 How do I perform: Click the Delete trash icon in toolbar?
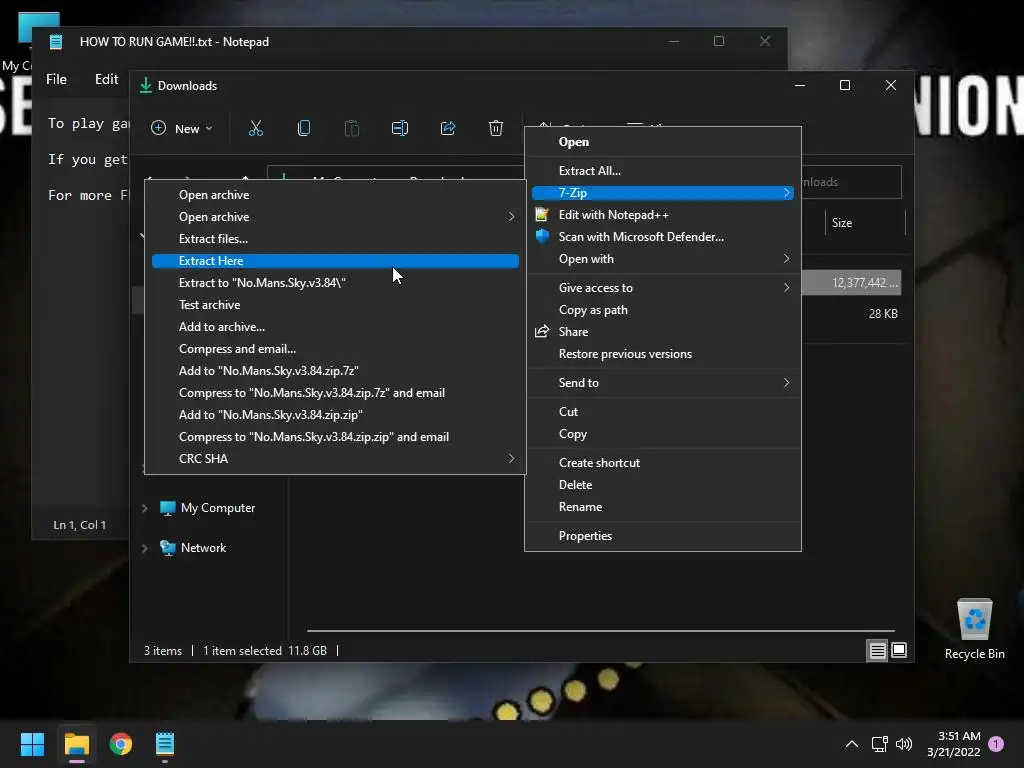click(x=496, y=128)
